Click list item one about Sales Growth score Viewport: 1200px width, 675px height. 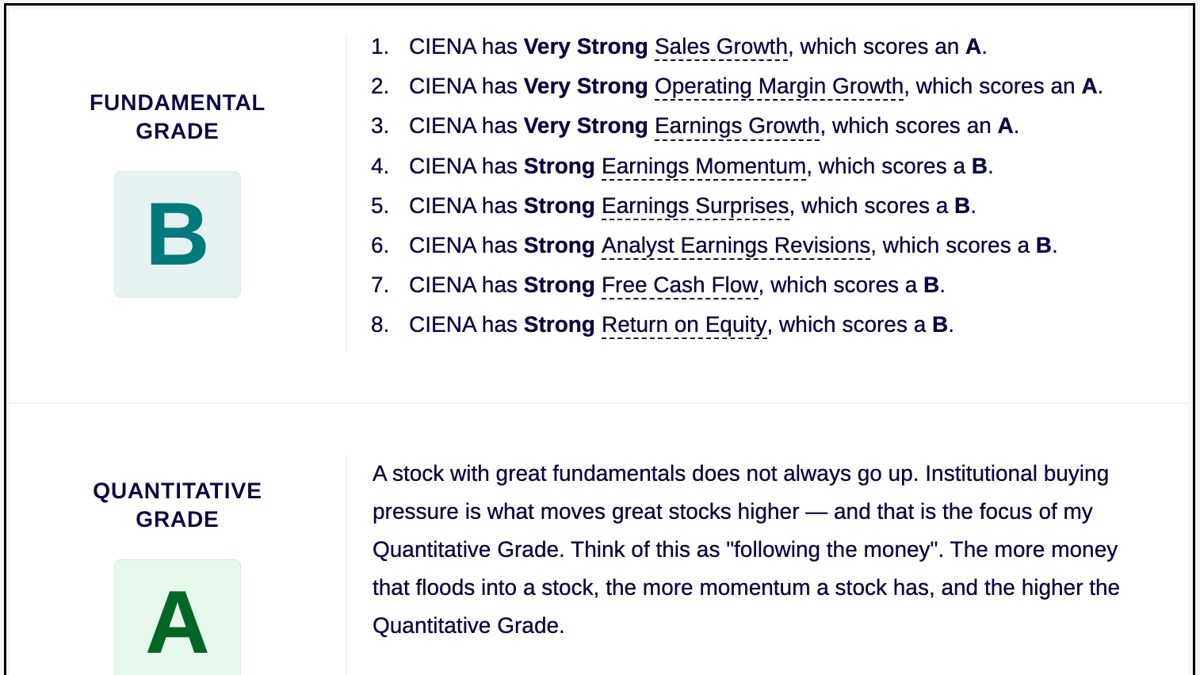click(x=678, y=47)
